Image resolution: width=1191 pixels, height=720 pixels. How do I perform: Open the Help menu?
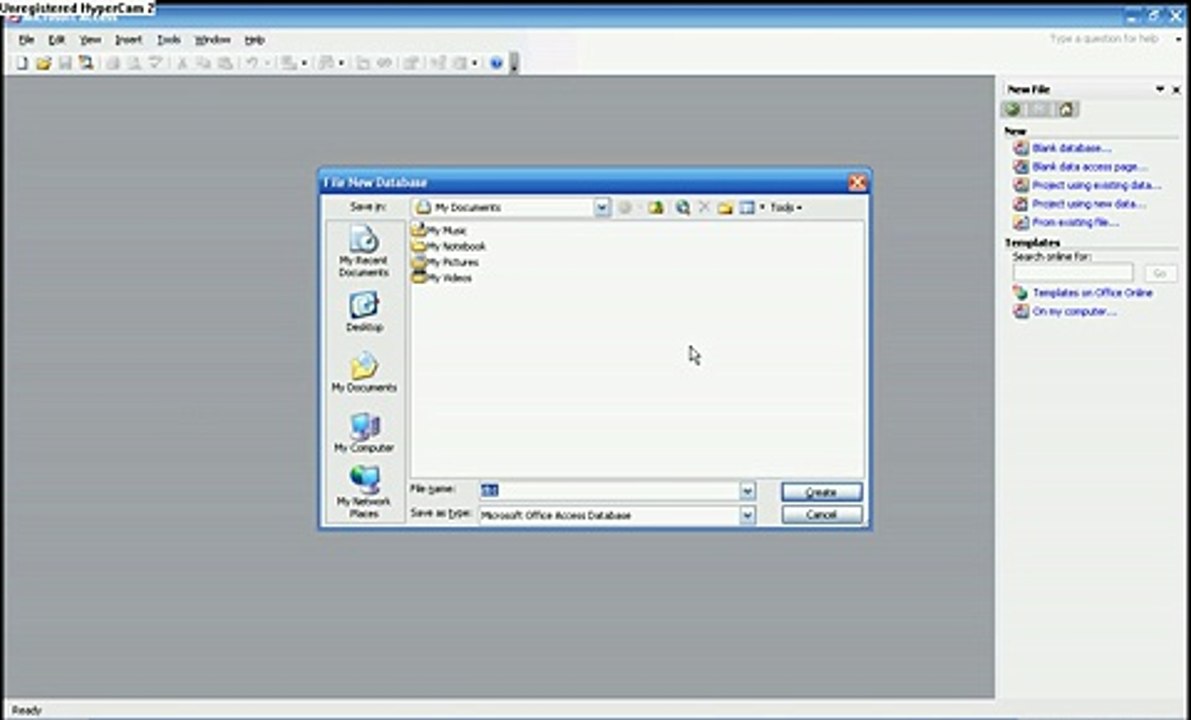(254, 39)
